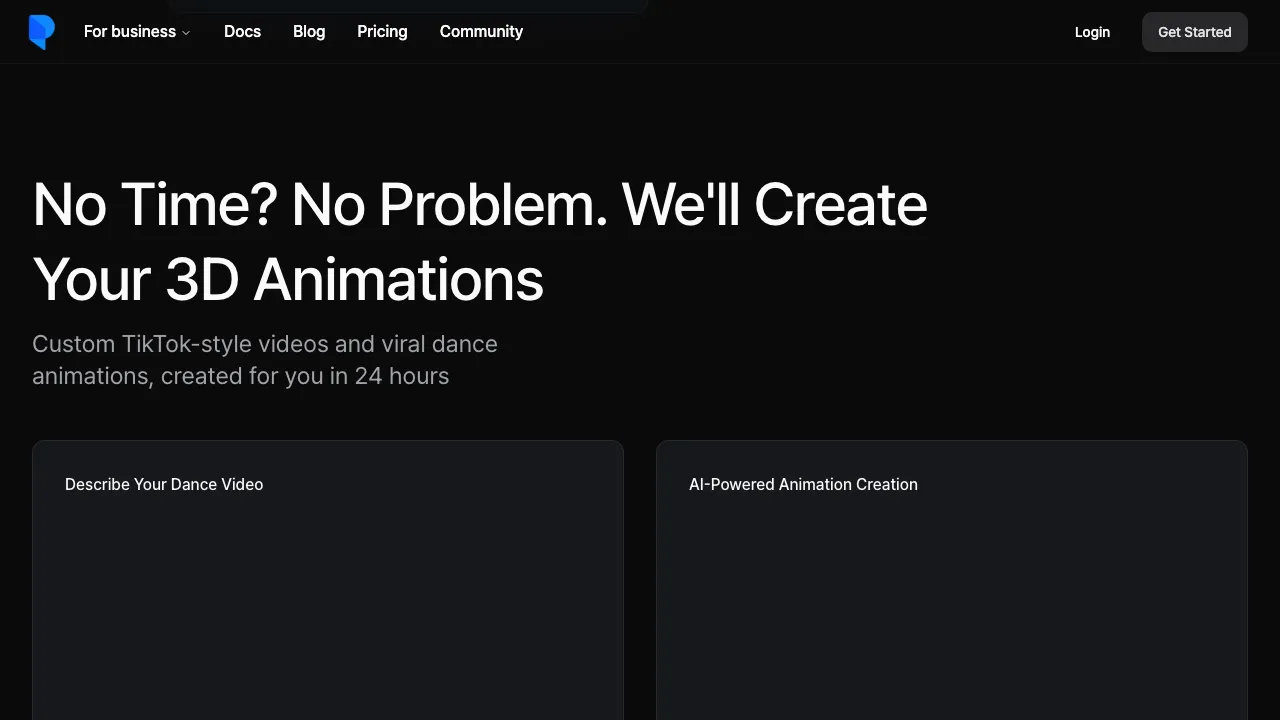Navigate to the Blog section

[x=308, y=31]
